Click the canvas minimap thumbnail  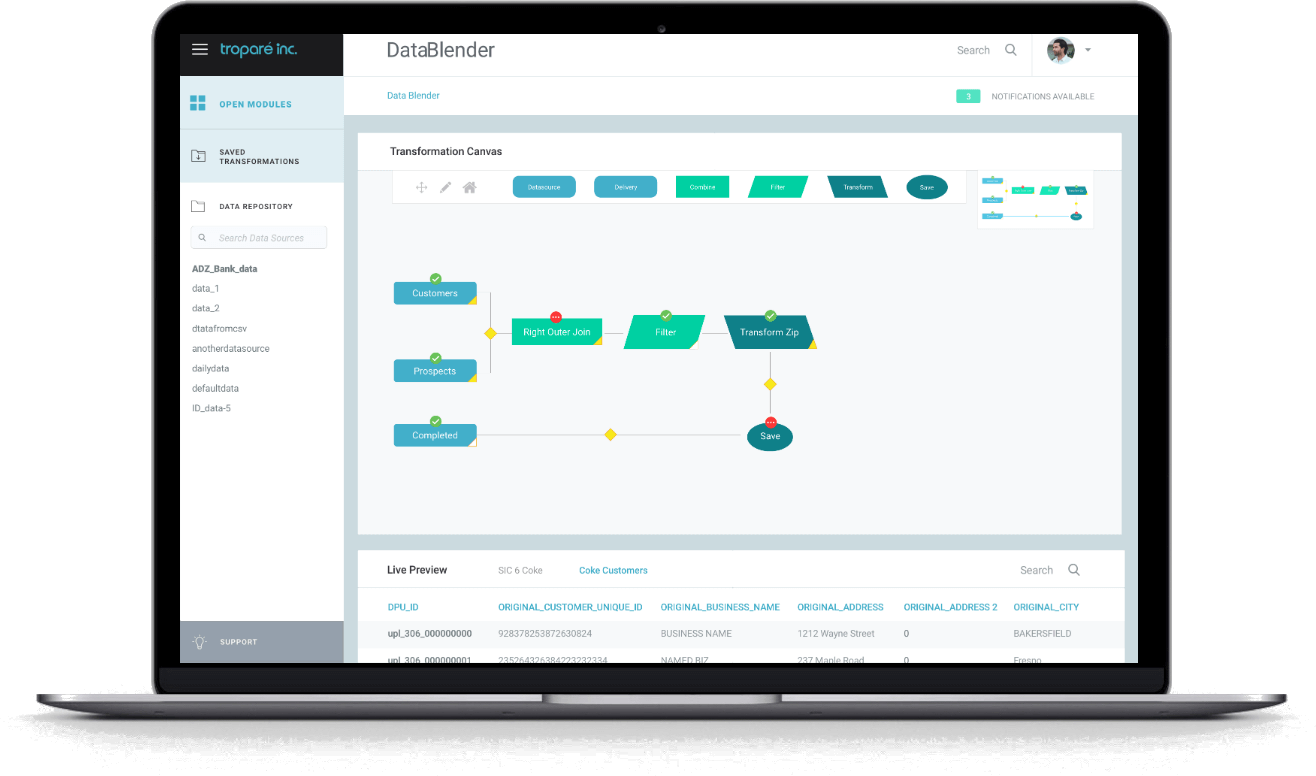(1035, 199)
